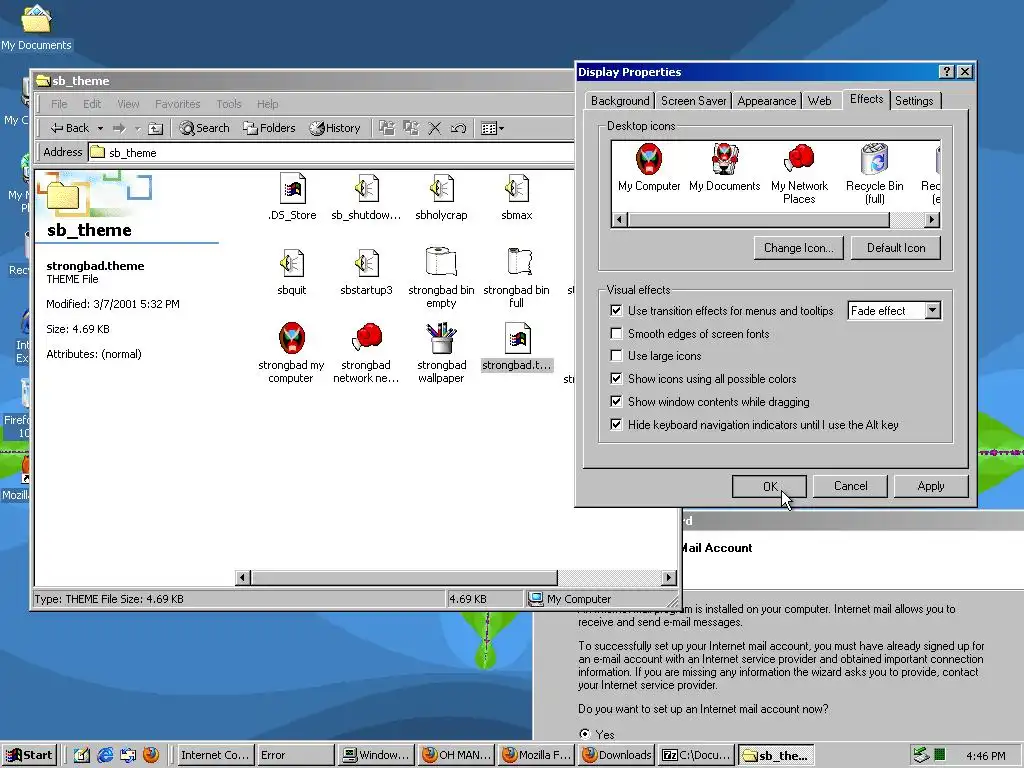
Task: Click the Delete (X) toolbar icon
Action: [x=434, y=128]
